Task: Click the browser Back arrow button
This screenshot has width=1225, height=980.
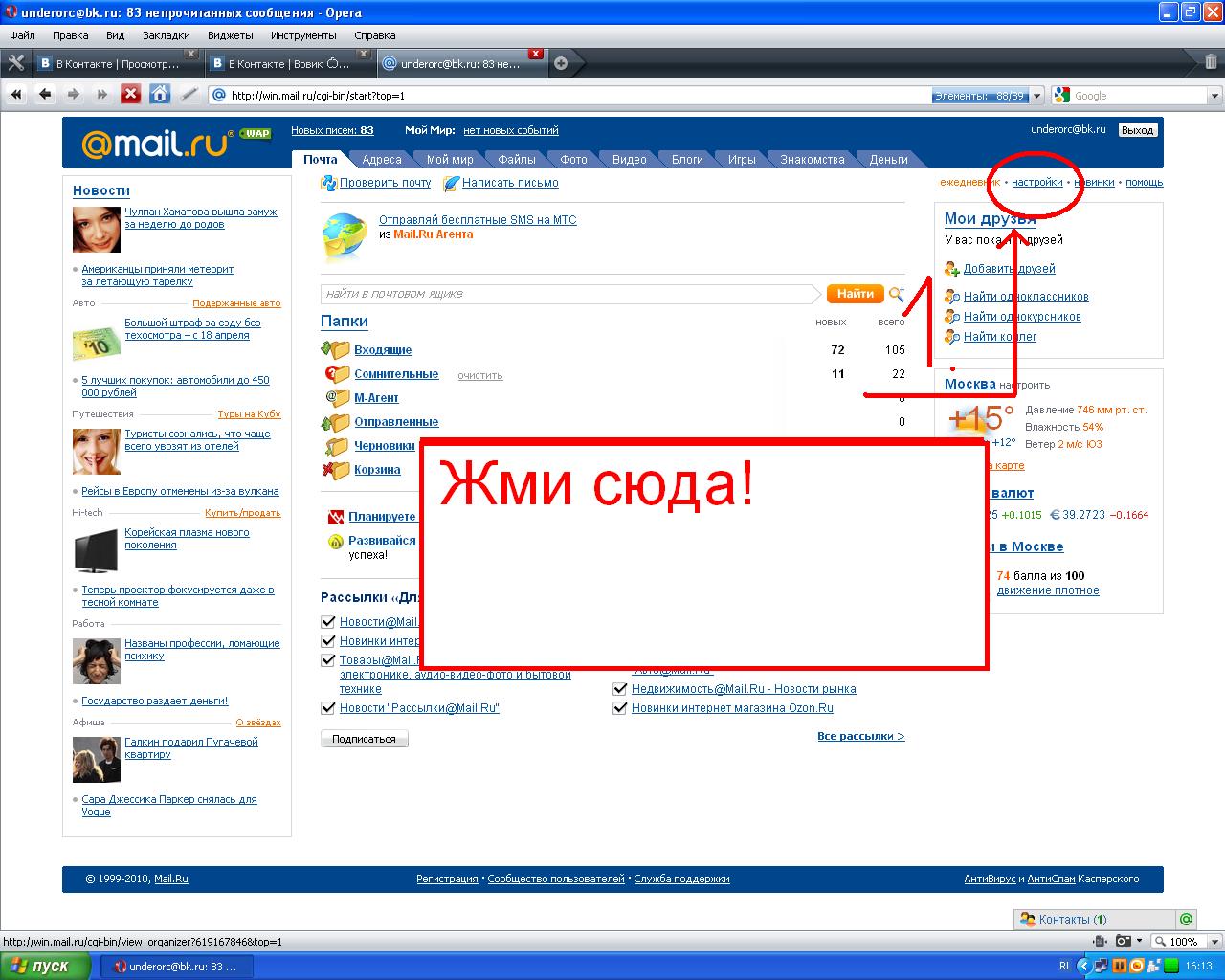Action: tap(45, 94)
